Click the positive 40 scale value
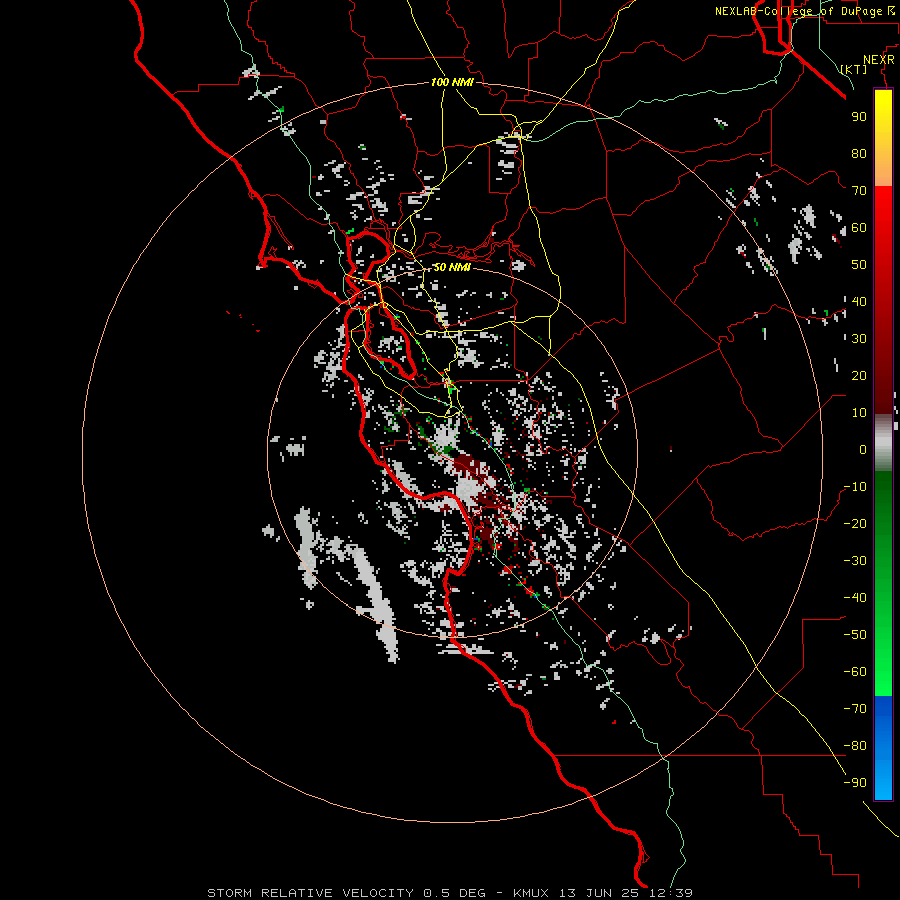900x900 pixels. click(859, 301)
